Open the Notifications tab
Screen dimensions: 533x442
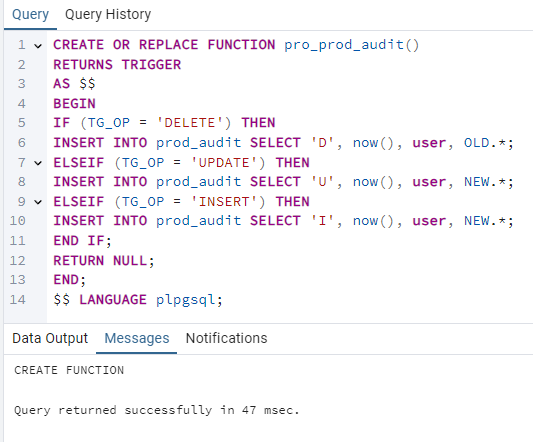(226, 338)
